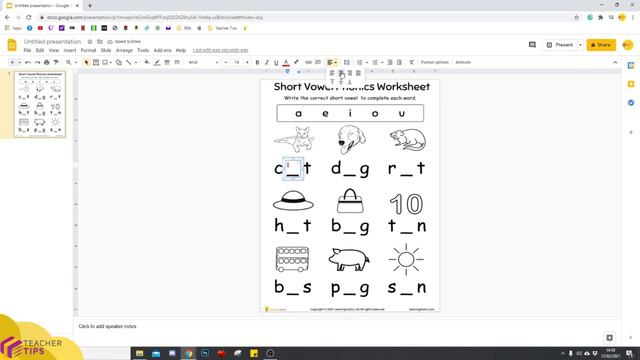Choose the select cursor tool

tap(86, 62)
